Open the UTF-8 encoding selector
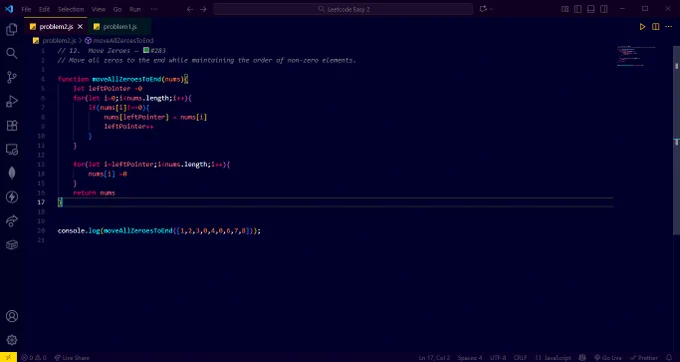This screenshot has height=362, width=680. point(498,358)
